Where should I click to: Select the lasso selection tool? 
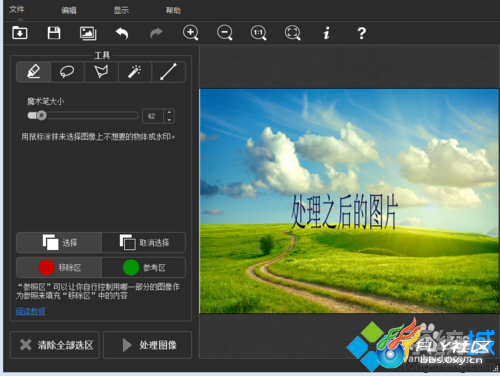67,72
